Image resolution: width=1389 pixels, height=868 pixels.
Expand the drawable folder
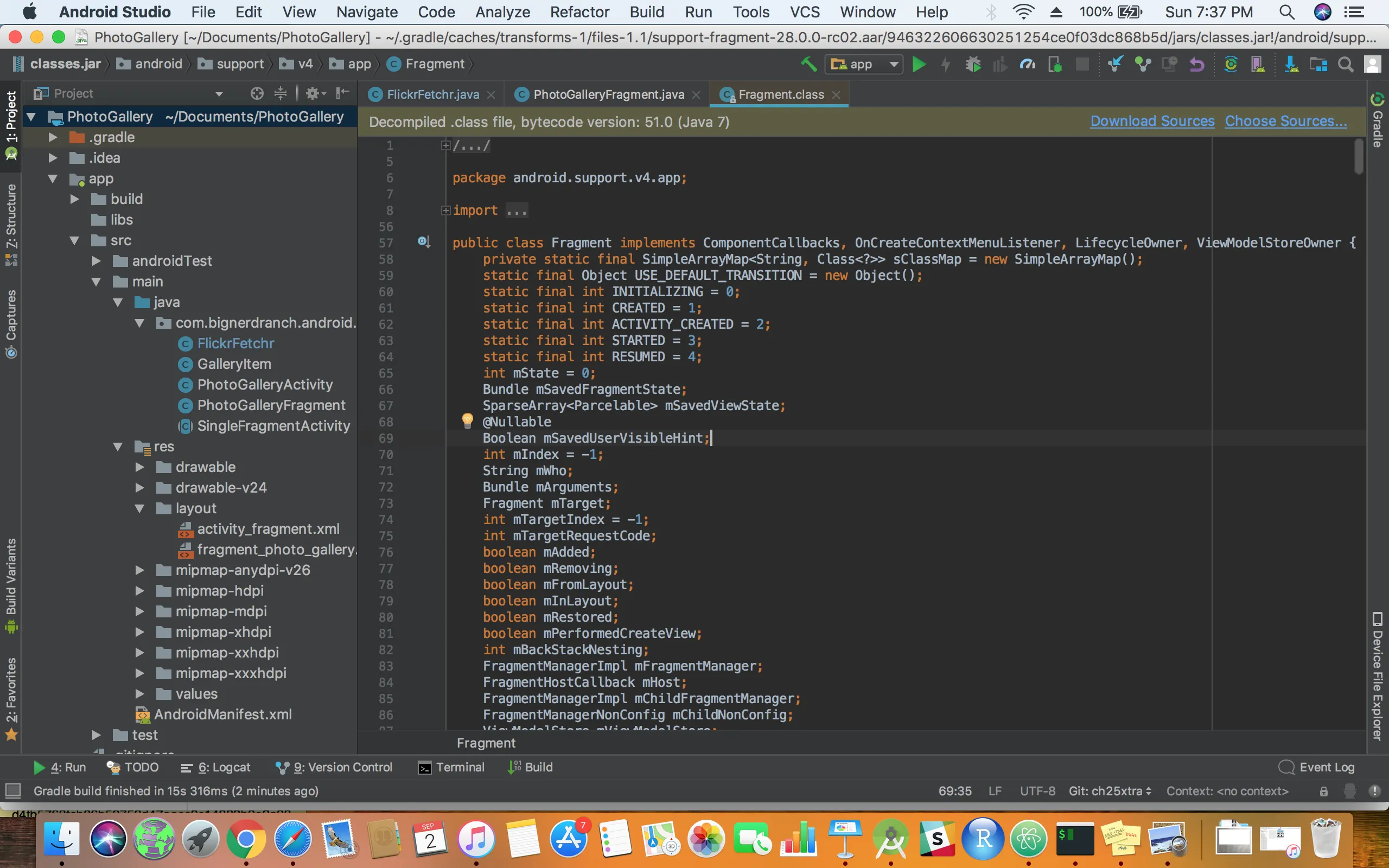pyautogui.click(x=139, y=467)
